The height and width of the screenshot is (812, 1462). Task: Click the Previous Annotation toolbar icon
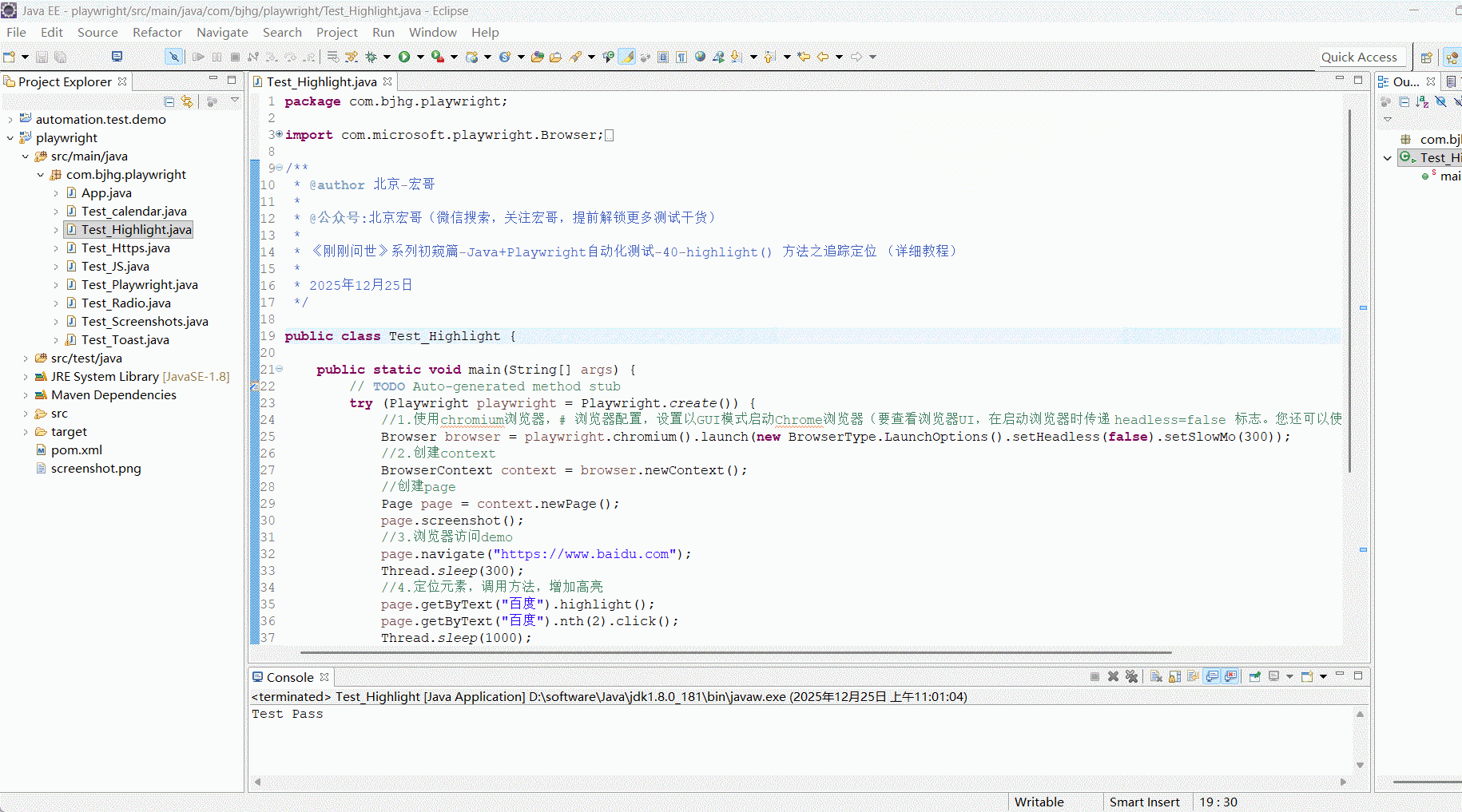pyautogui.click(x=770, y=57)
